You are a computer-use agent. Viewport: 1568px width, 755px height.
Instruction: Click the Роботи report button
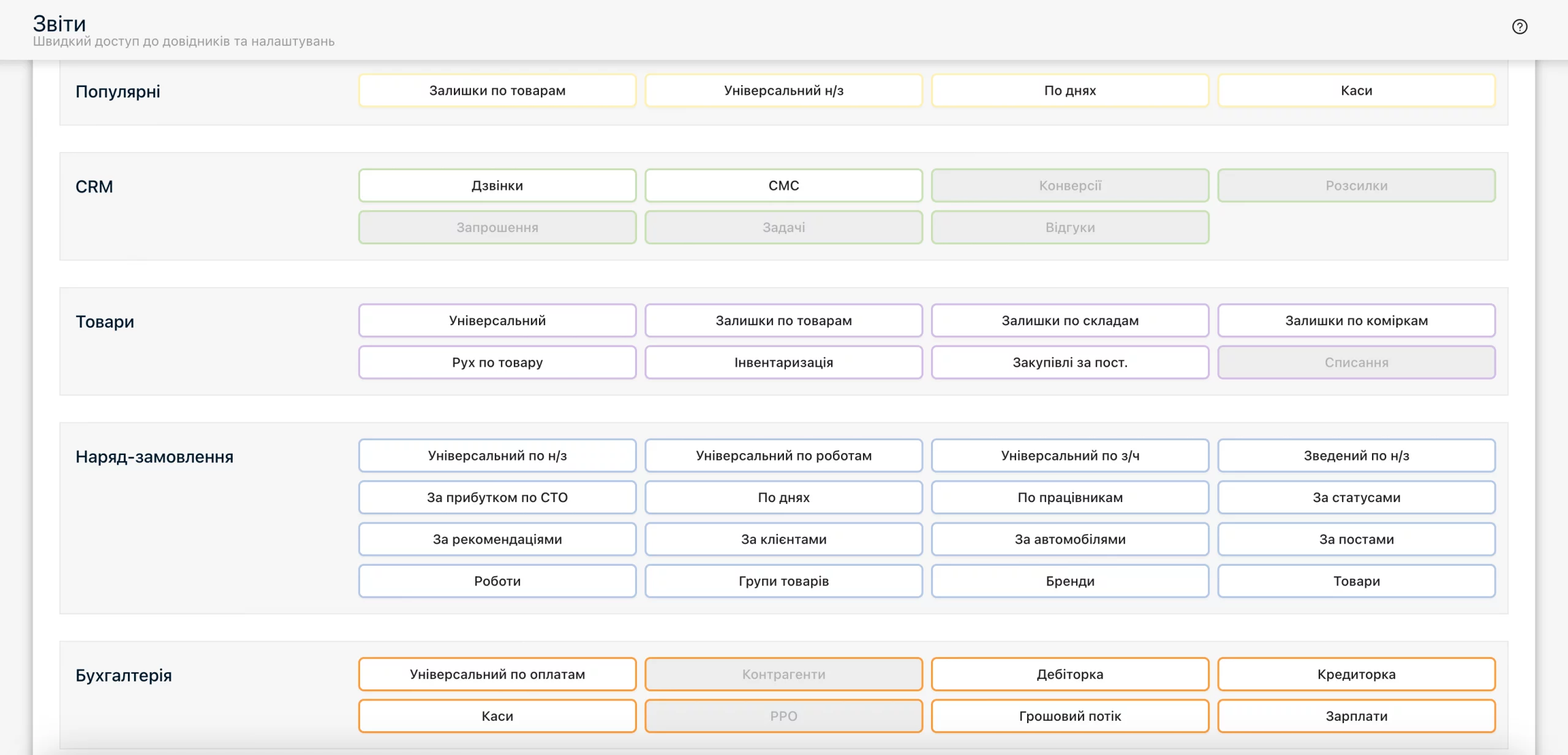tap(497, 581)
